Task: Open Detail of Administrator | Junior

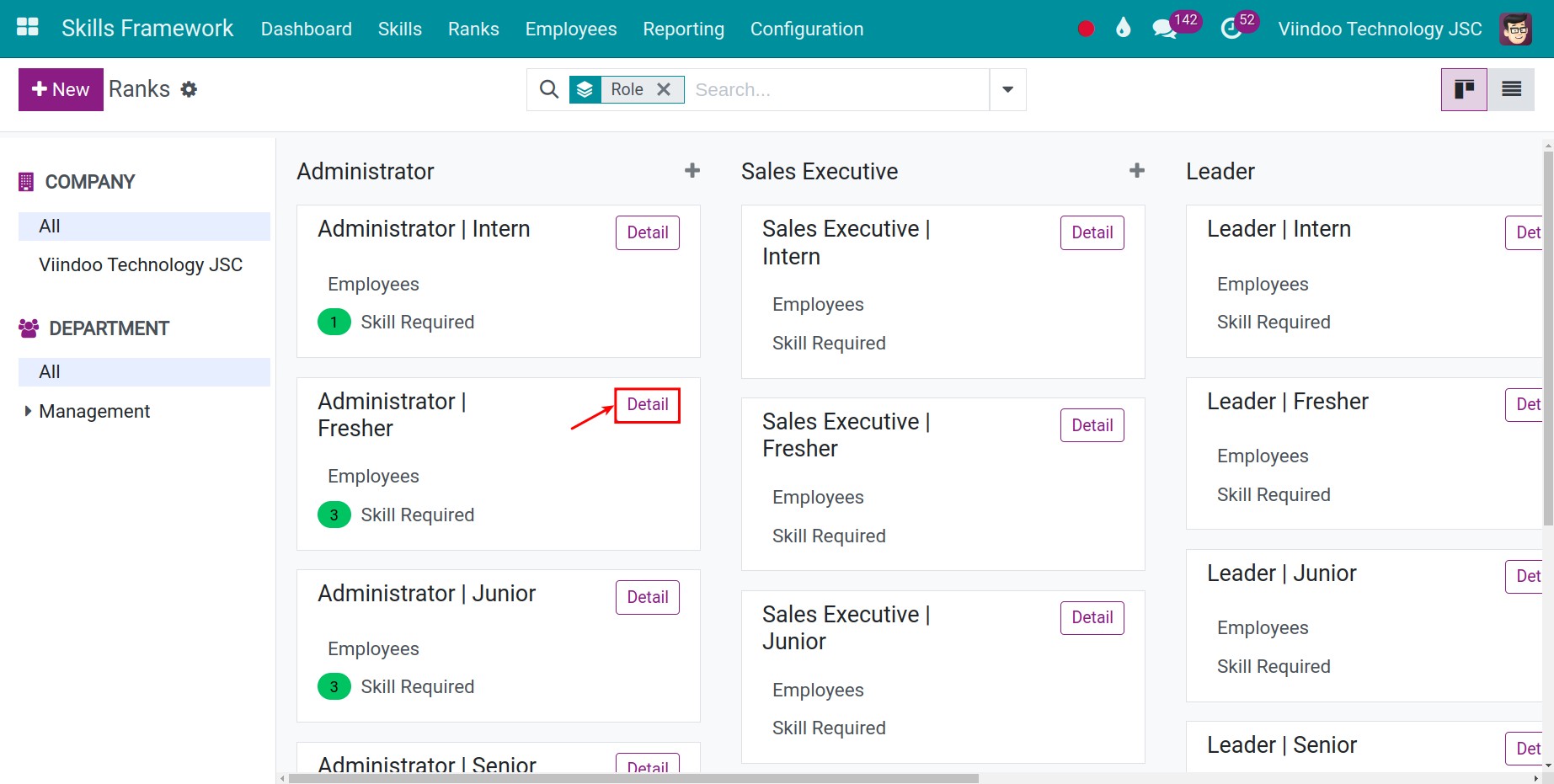Action: click(648, 597)
